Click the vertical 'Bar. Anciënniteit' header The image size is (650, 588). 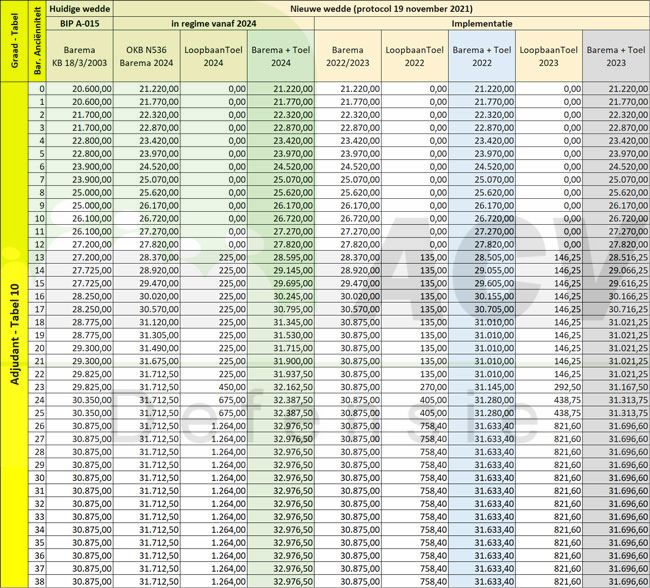pyautogui.click(x=37, y=41)
